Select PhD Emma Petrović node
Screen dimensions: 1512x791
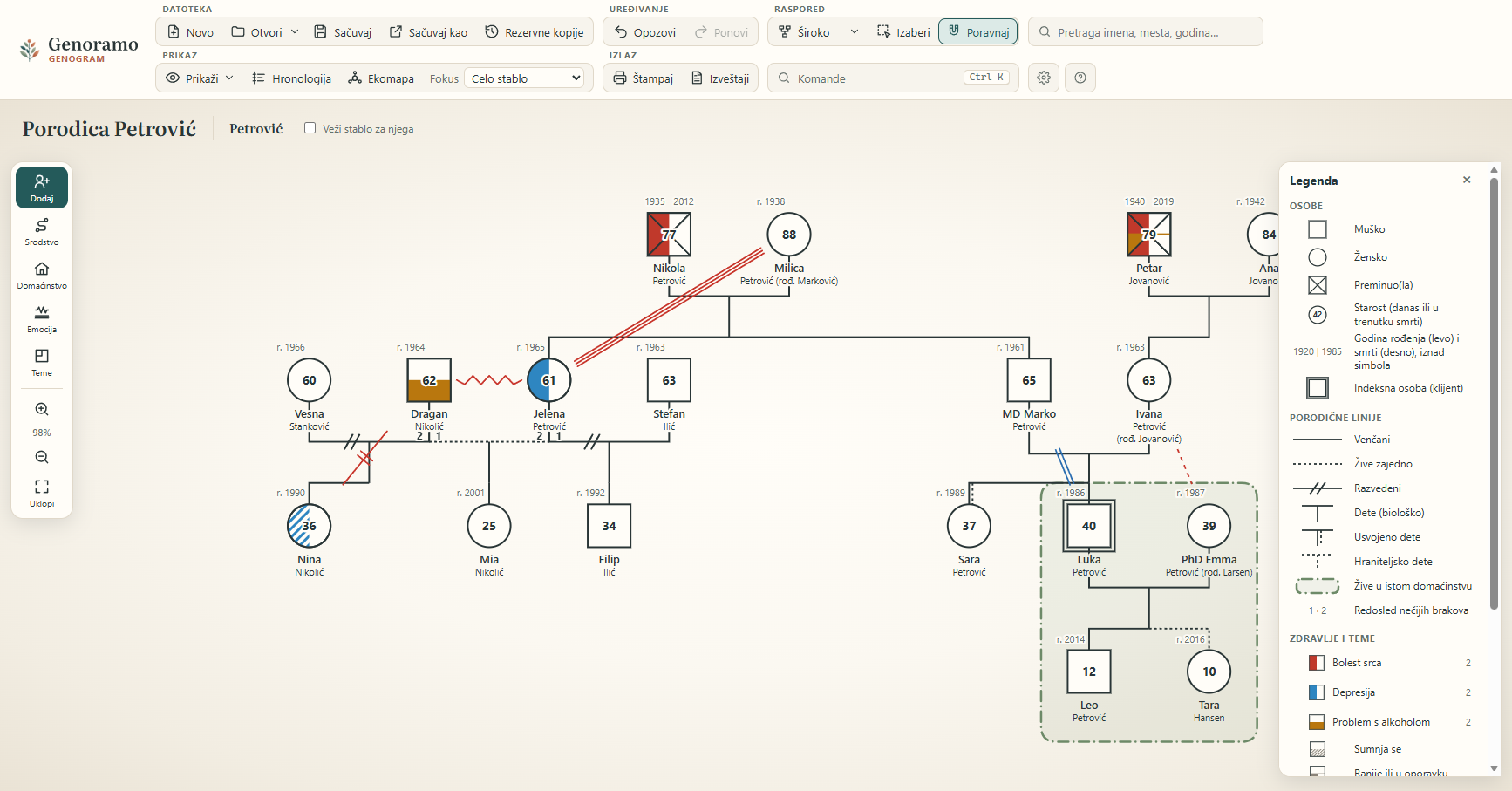click(1209, 526)
